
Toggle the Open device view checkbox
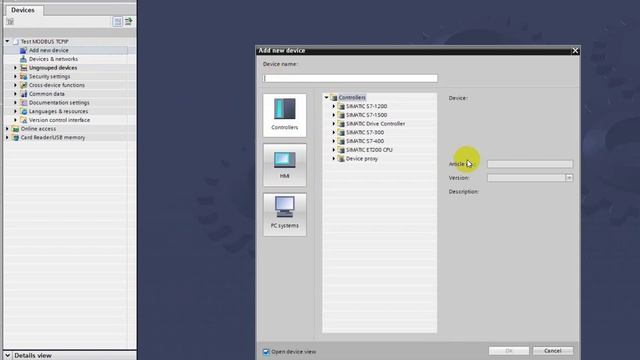266,352
